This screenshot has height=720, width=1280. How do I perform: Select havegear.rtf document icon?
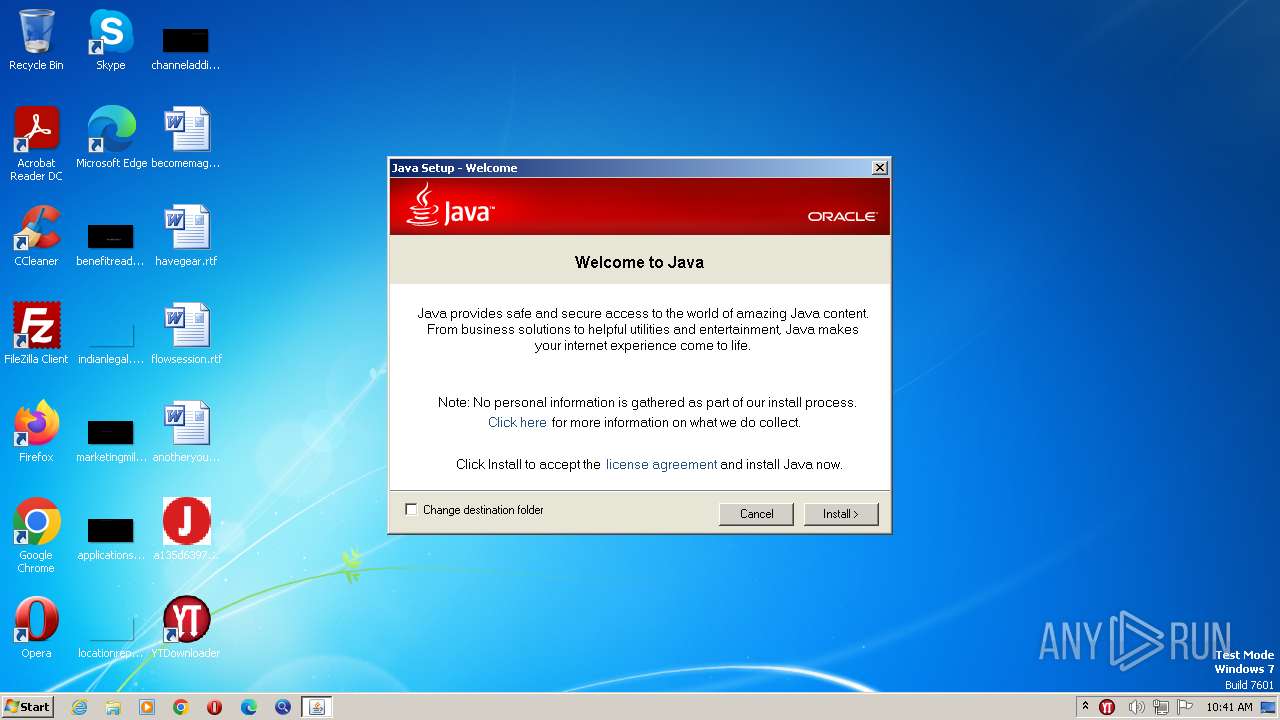186,236
